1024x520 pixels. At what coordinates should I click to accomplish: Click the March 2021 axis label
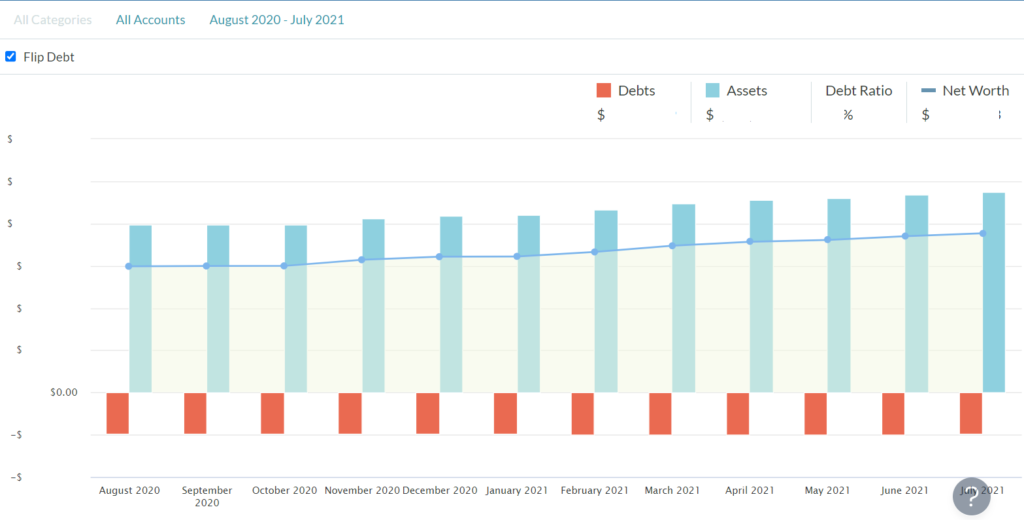point(673,490)
